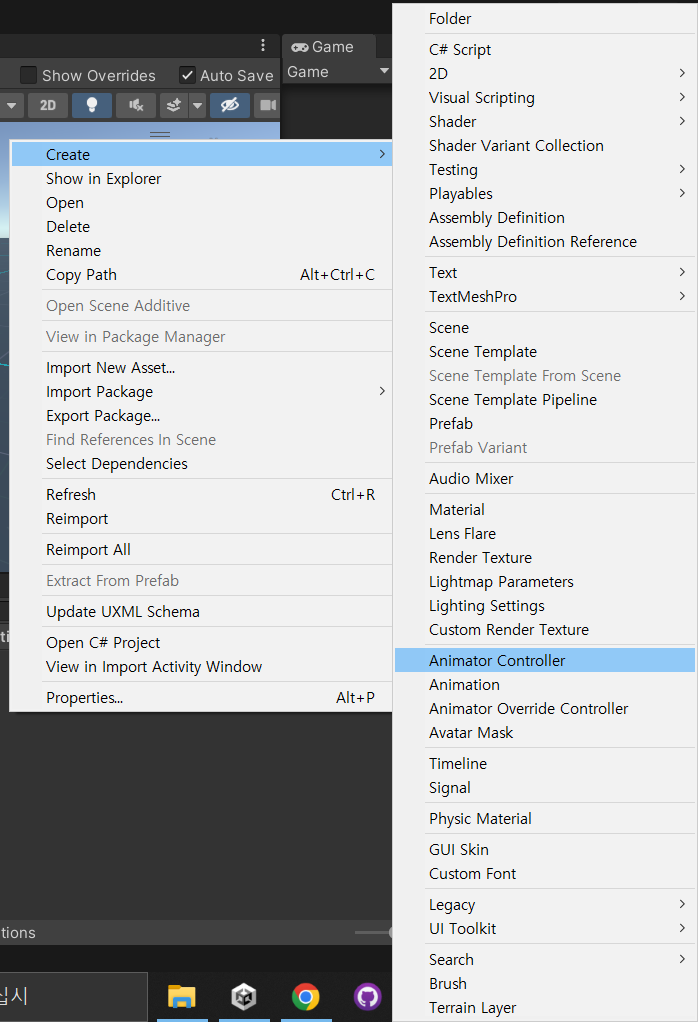Create a GUI Skin

545,850
